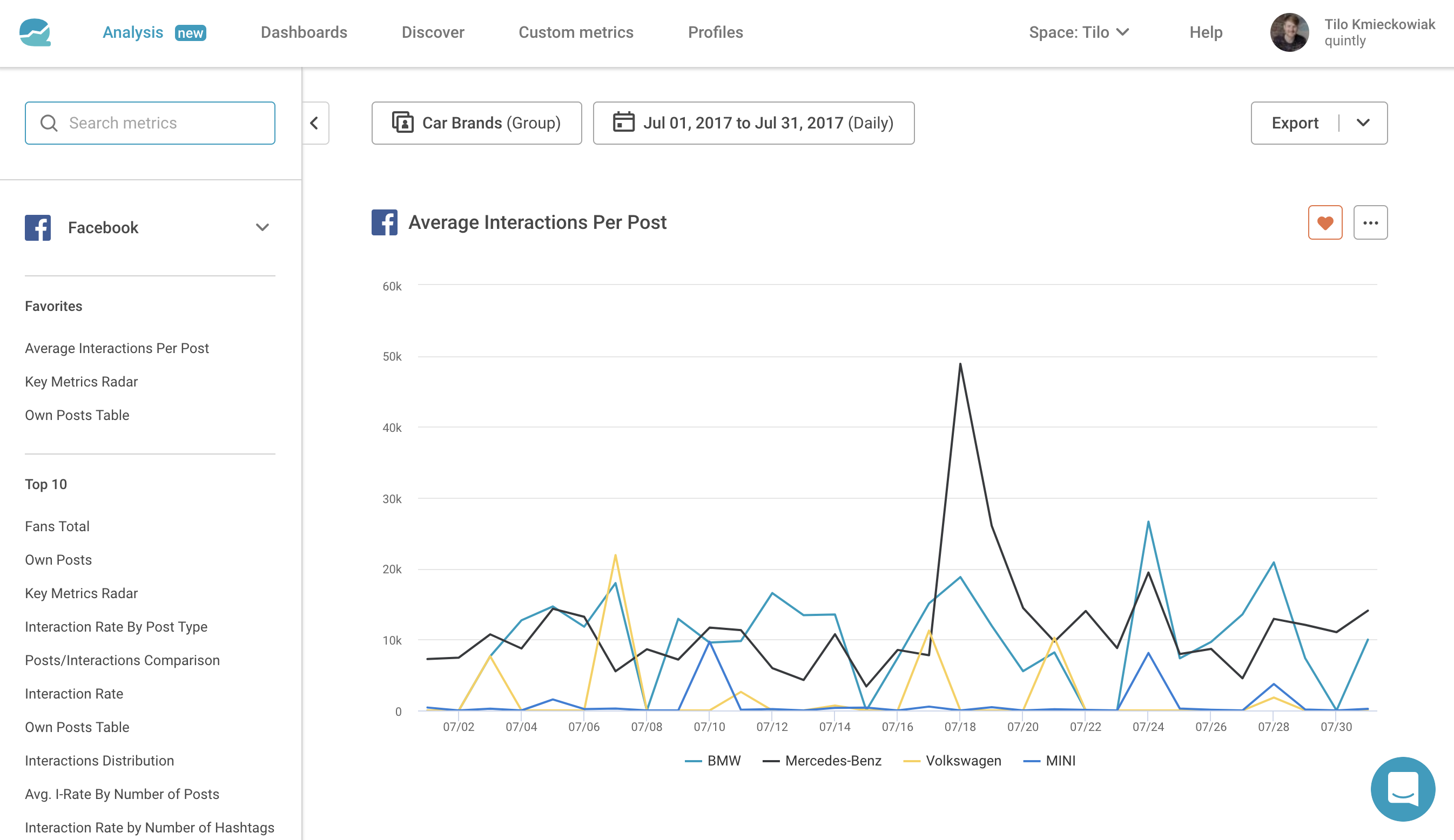Open Key Metrics Radar under Top 10

[x=82, y=593]
